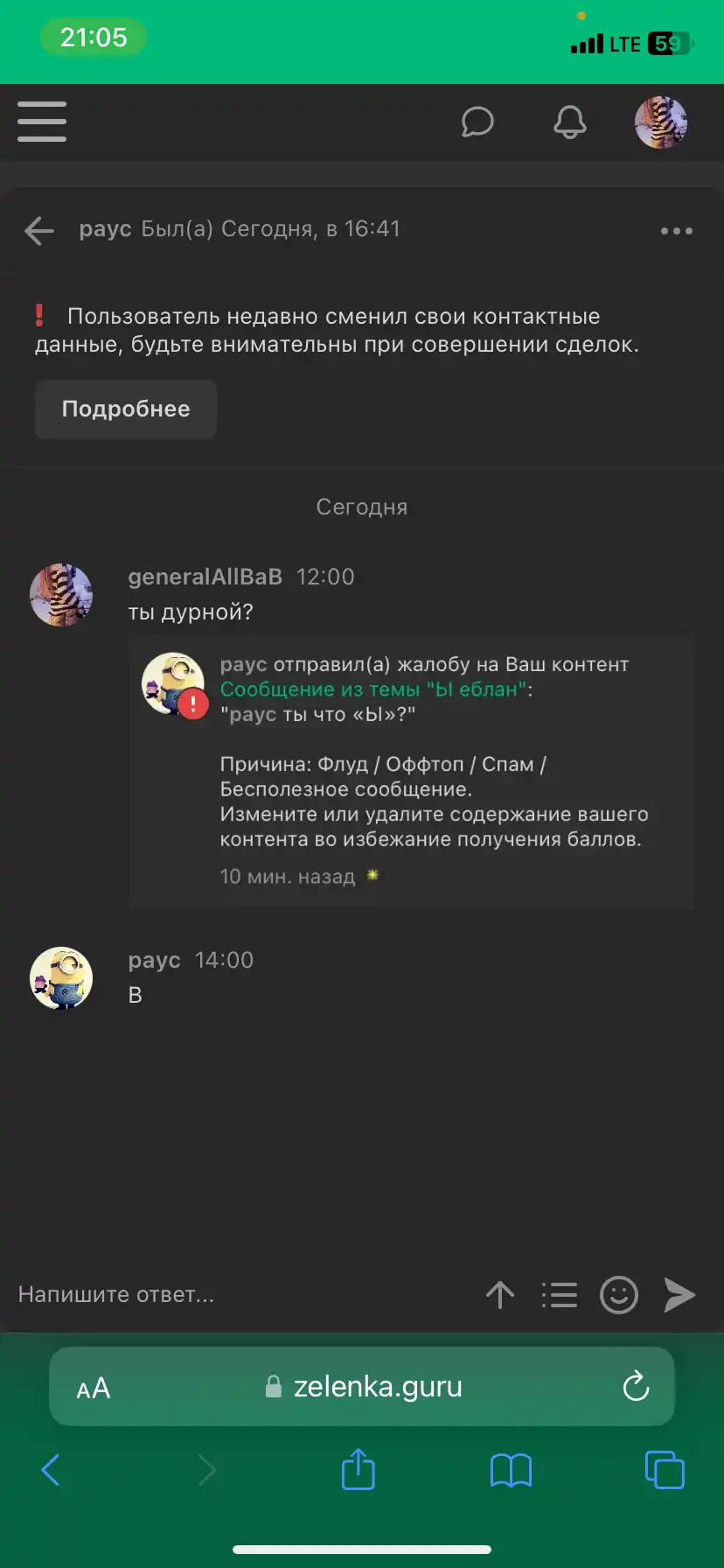Open the hamburger navigation menu
Viewport: 724px width, 1568px height.
(x=42, y=122)
